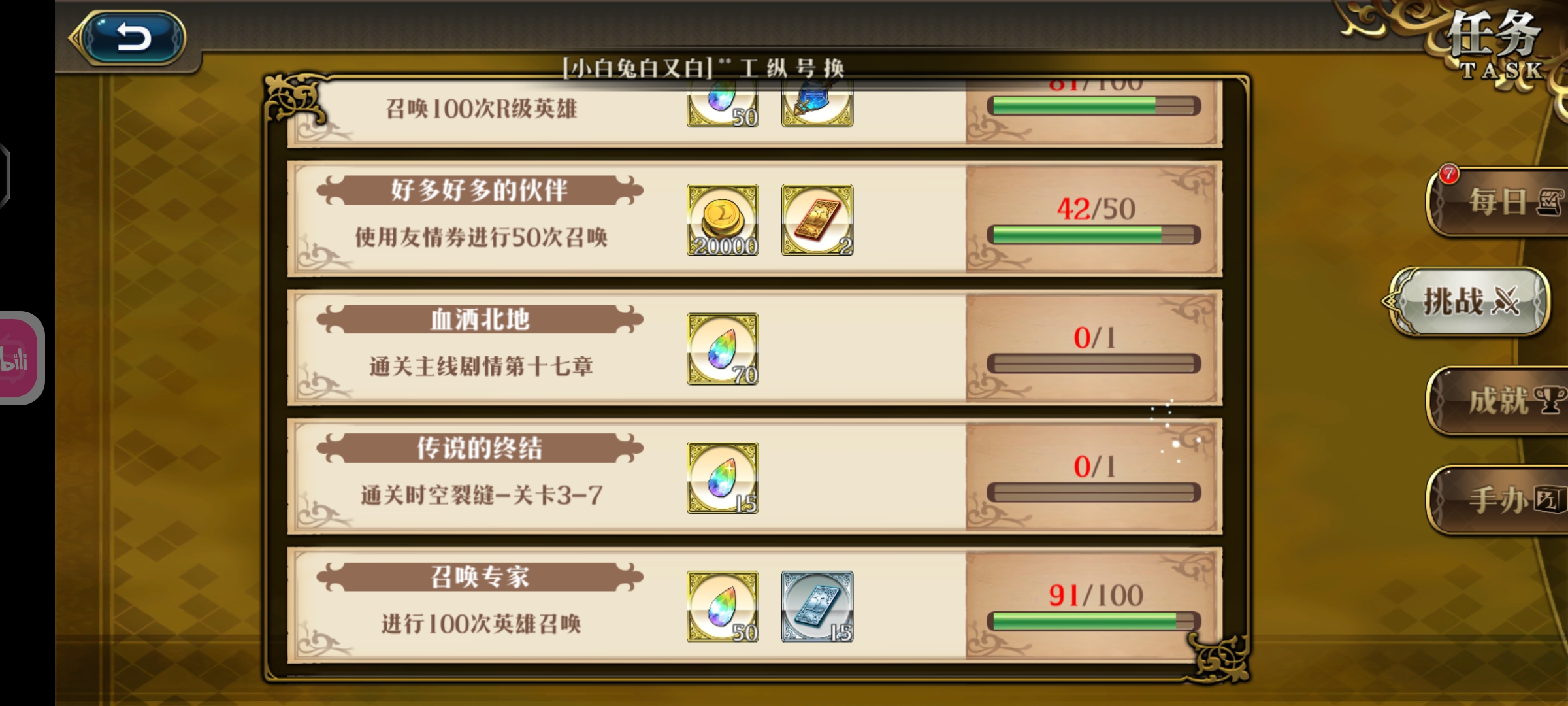Select the 好多好多的伙伴 task title
The image size is (1568, 706).
pyautogui.click(x=480, y=191)
